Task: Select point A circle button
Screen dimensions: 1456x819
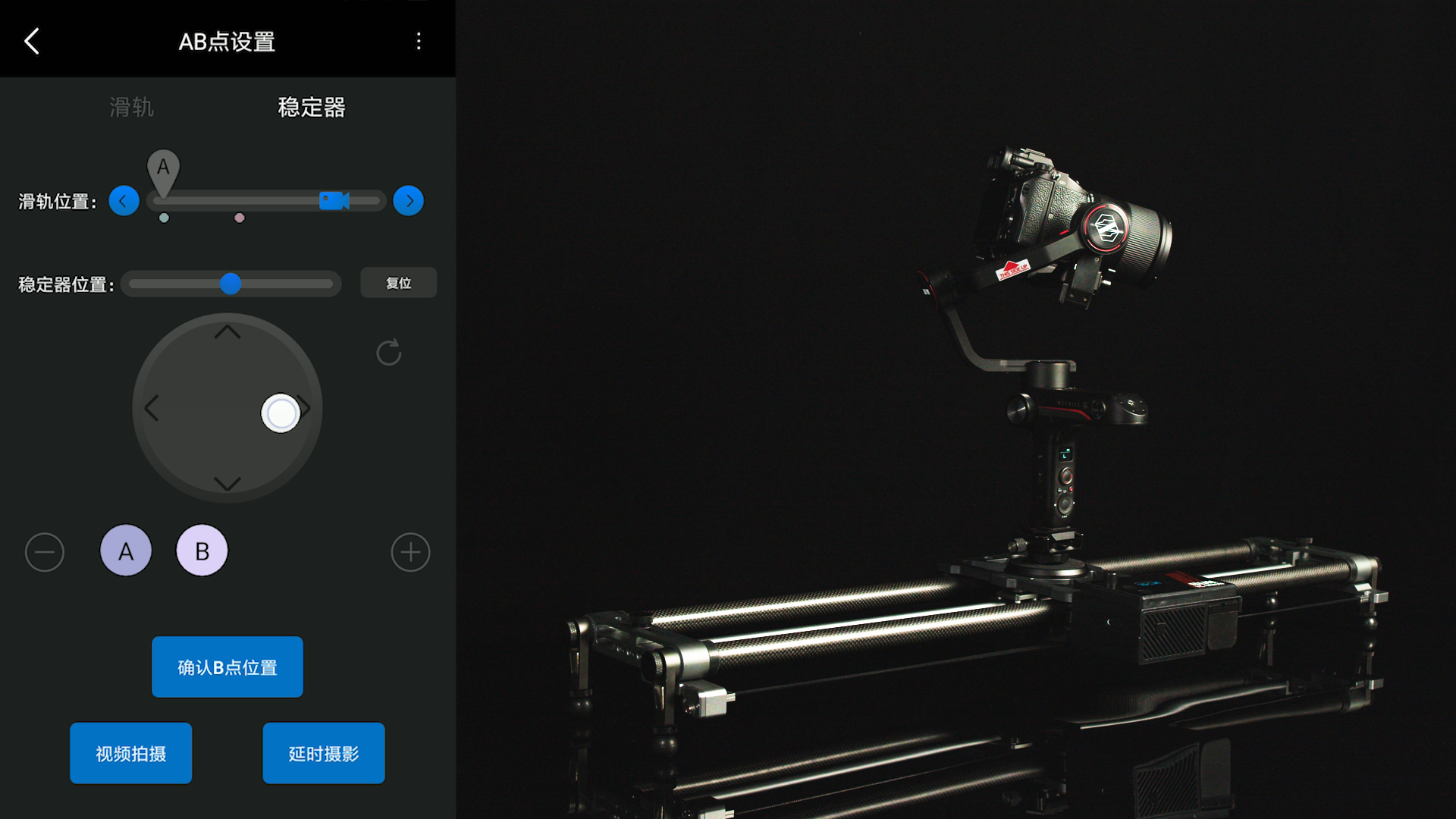Action: [126, 551]
